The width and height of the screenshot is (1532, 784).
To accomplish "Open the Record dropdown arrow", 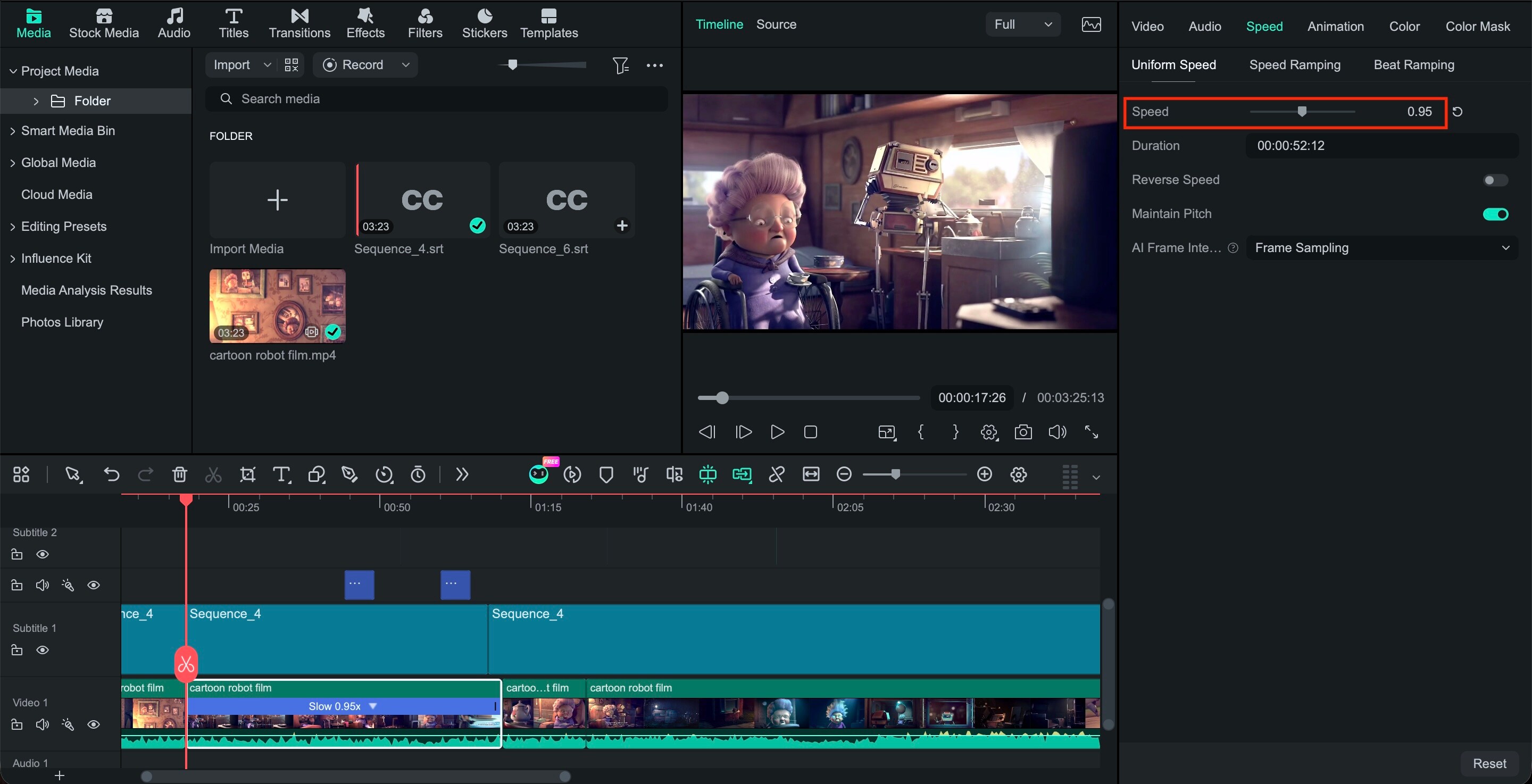I will coord(405,65).
